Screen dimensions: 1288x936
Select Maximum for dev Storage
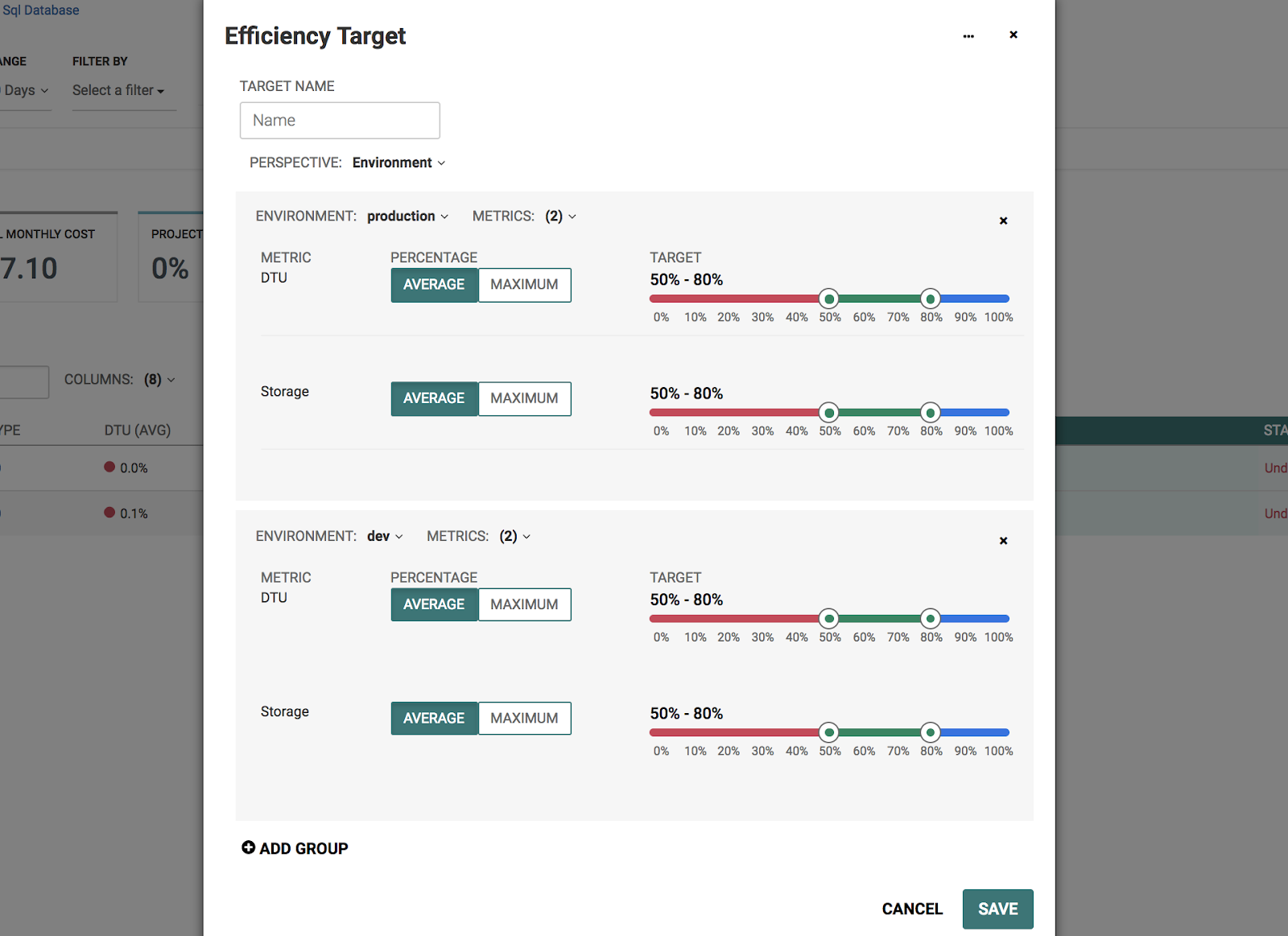(x=525, y=718)
